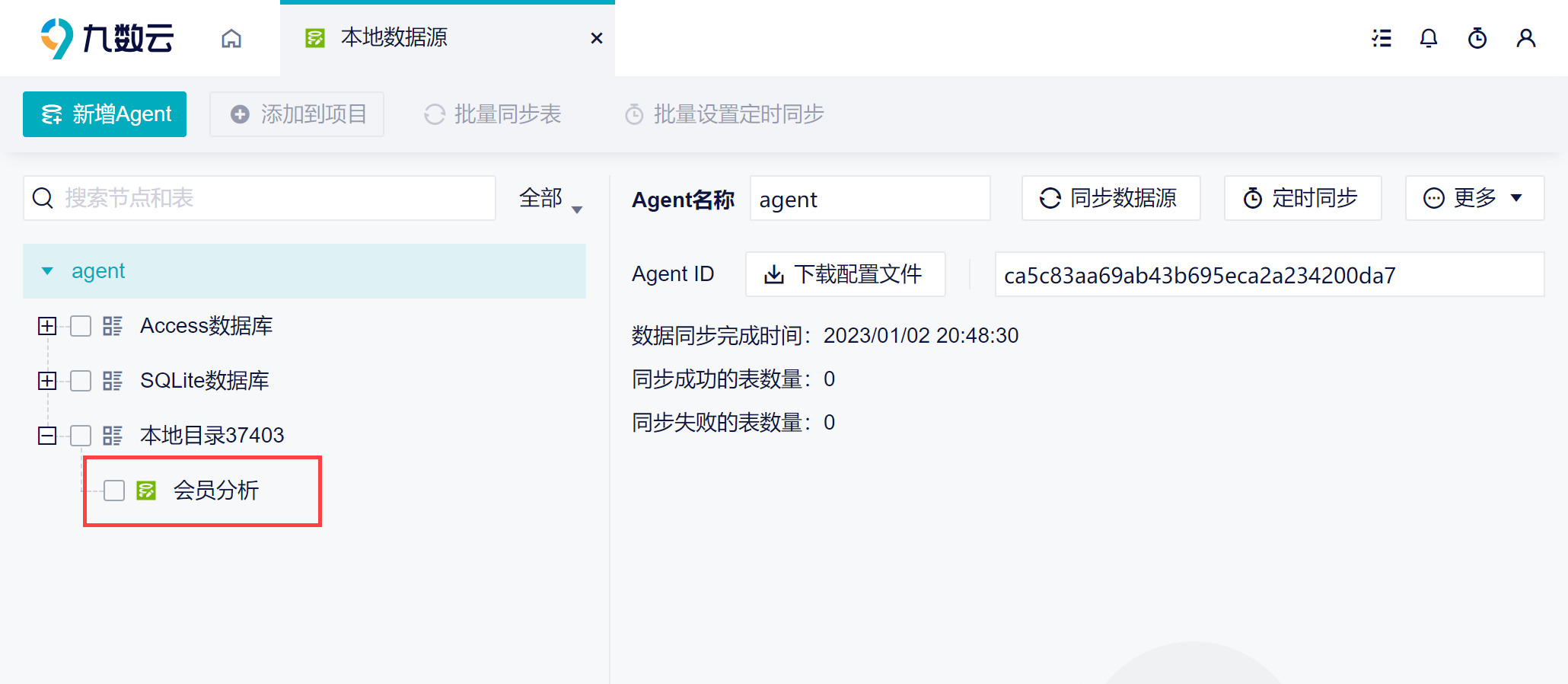Close the 本地数据源 tab
1568x684 pixels.
pyautogui.click(x=597, y=38)
